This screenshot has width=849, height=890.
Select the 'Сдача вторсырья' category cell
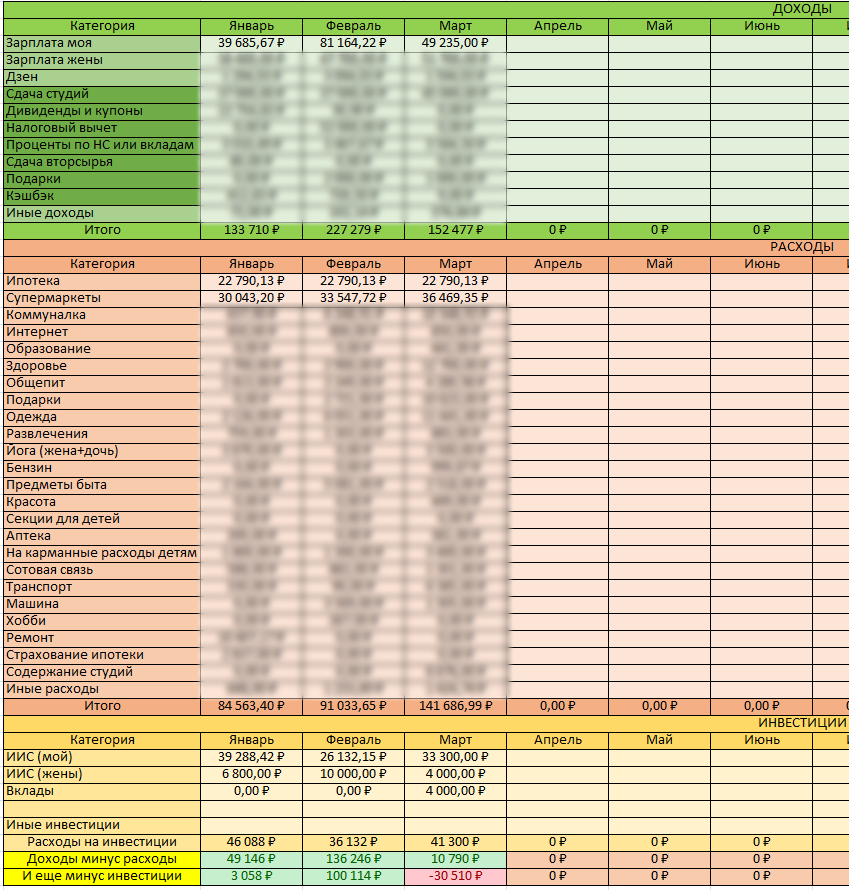click(102, 162)
